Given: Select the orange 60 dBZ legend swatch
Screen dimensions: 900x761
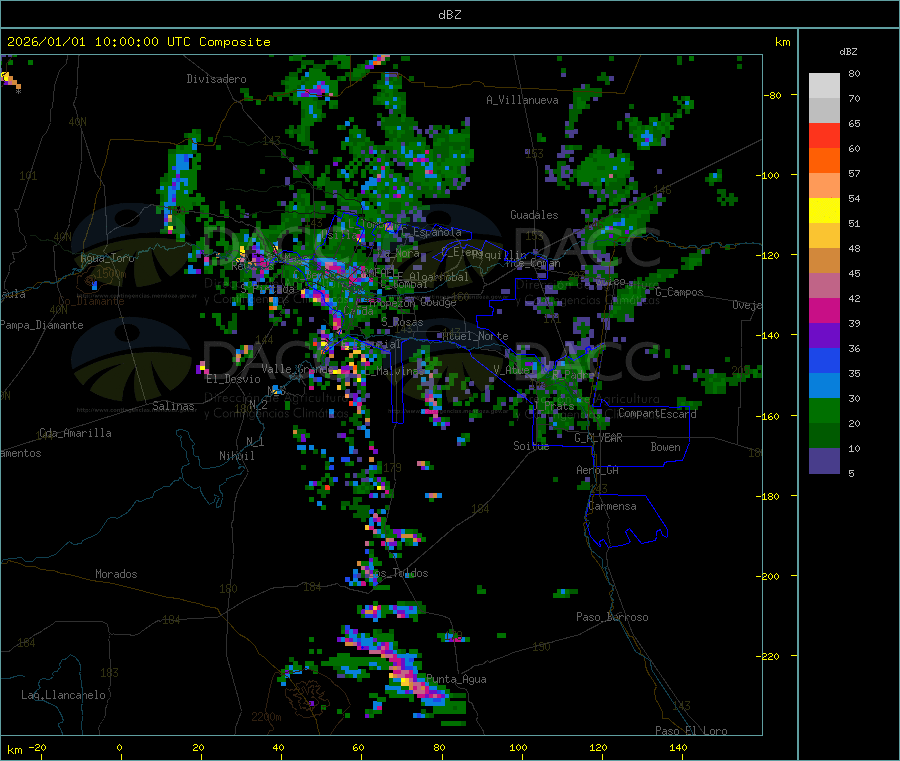Looking at the screenshot, I should [824, 161].
